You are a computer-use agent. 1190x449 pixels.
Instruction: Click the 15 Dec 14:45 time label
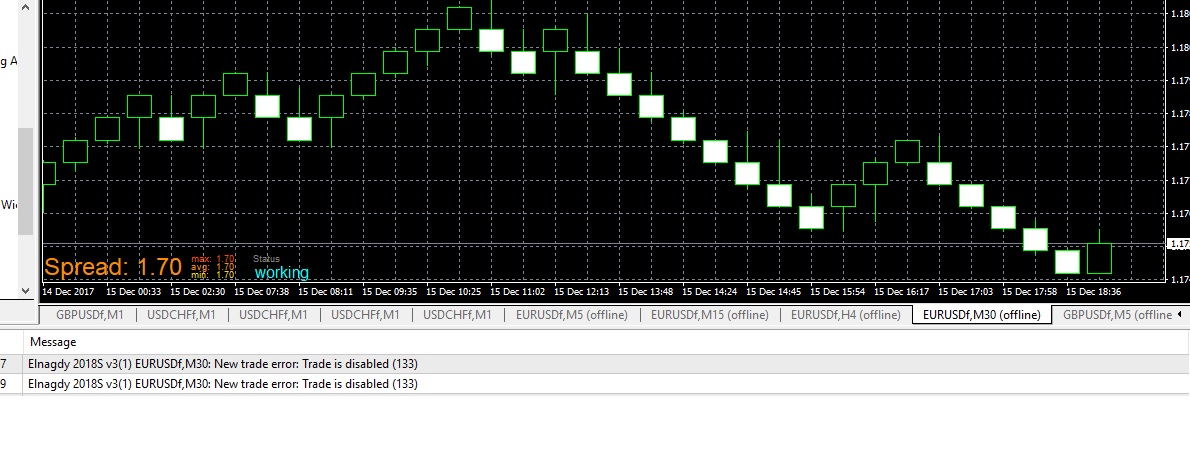(x=773, y=291)
